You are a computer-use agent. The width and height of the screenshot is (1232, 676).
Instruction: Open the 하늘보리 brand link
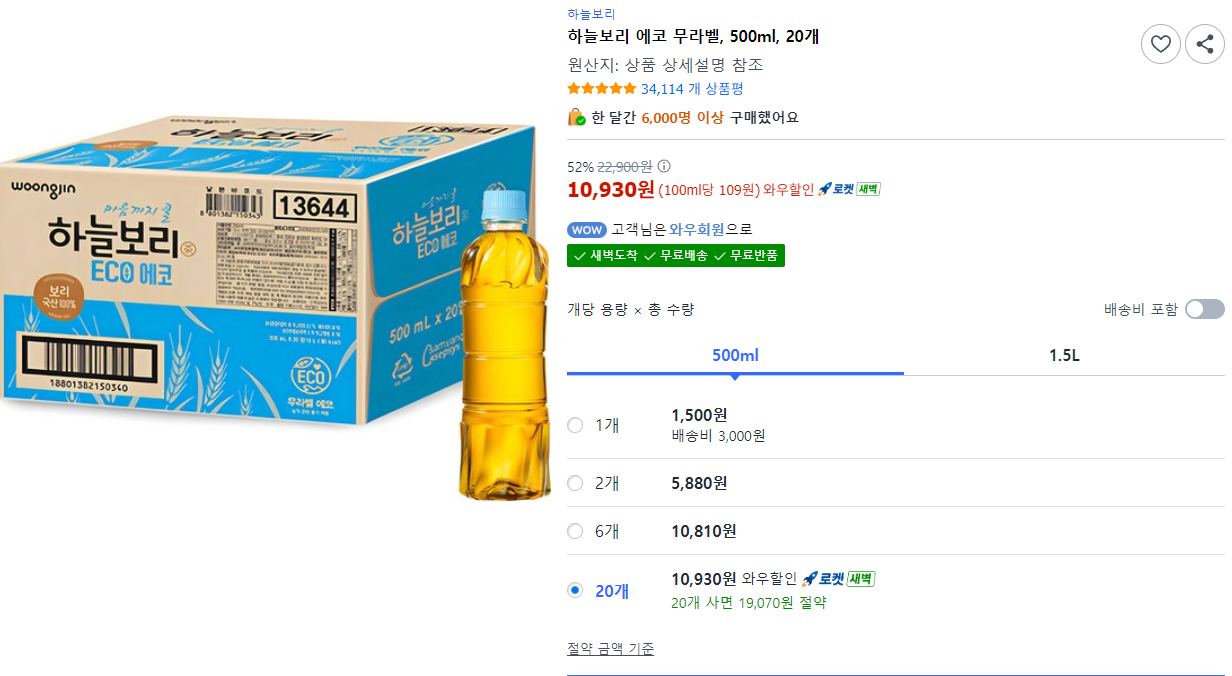click(591, 14)
